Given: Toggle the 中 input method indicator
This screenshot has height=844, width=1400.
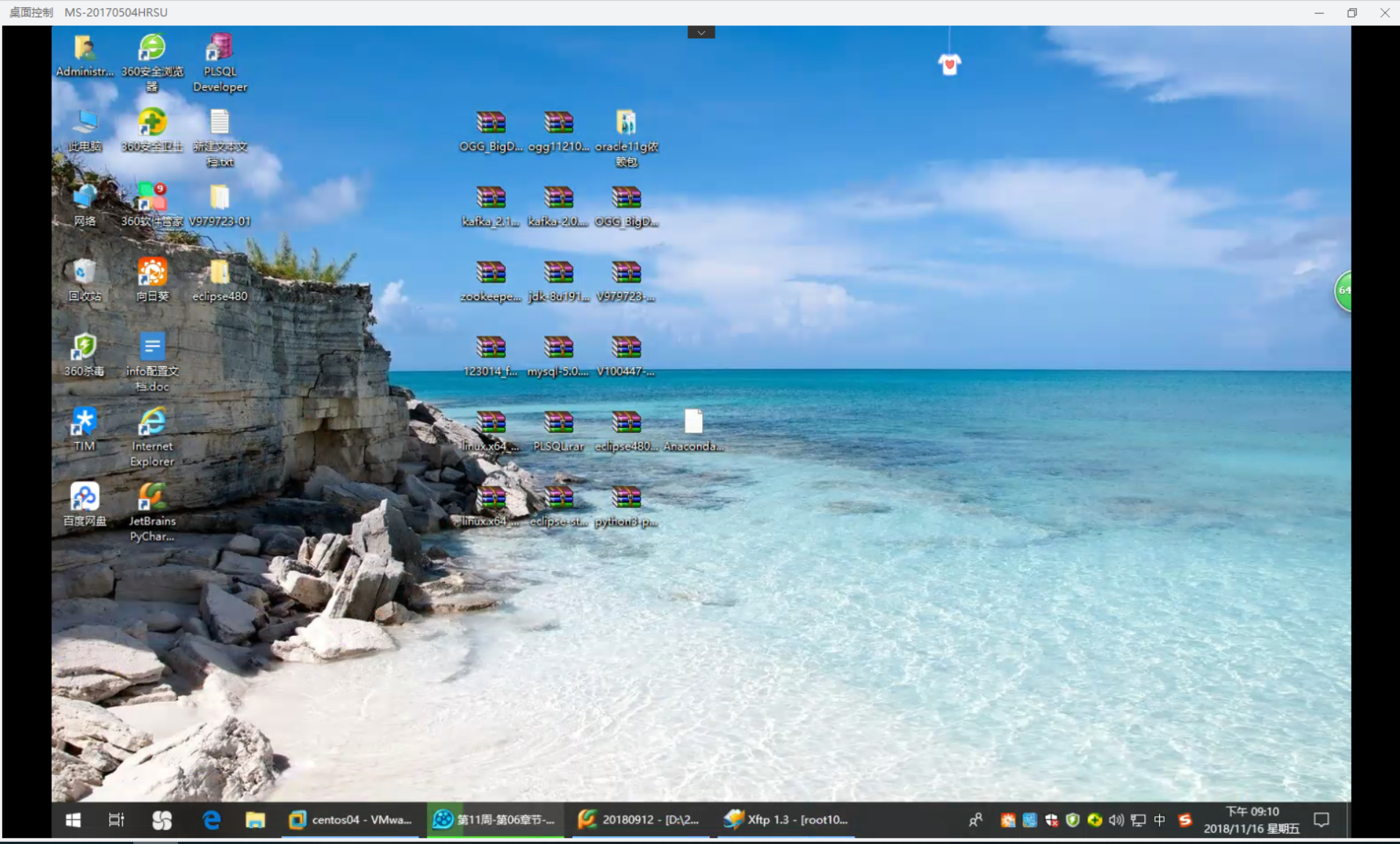Looking at the screenshot, I should [1159, 820].
